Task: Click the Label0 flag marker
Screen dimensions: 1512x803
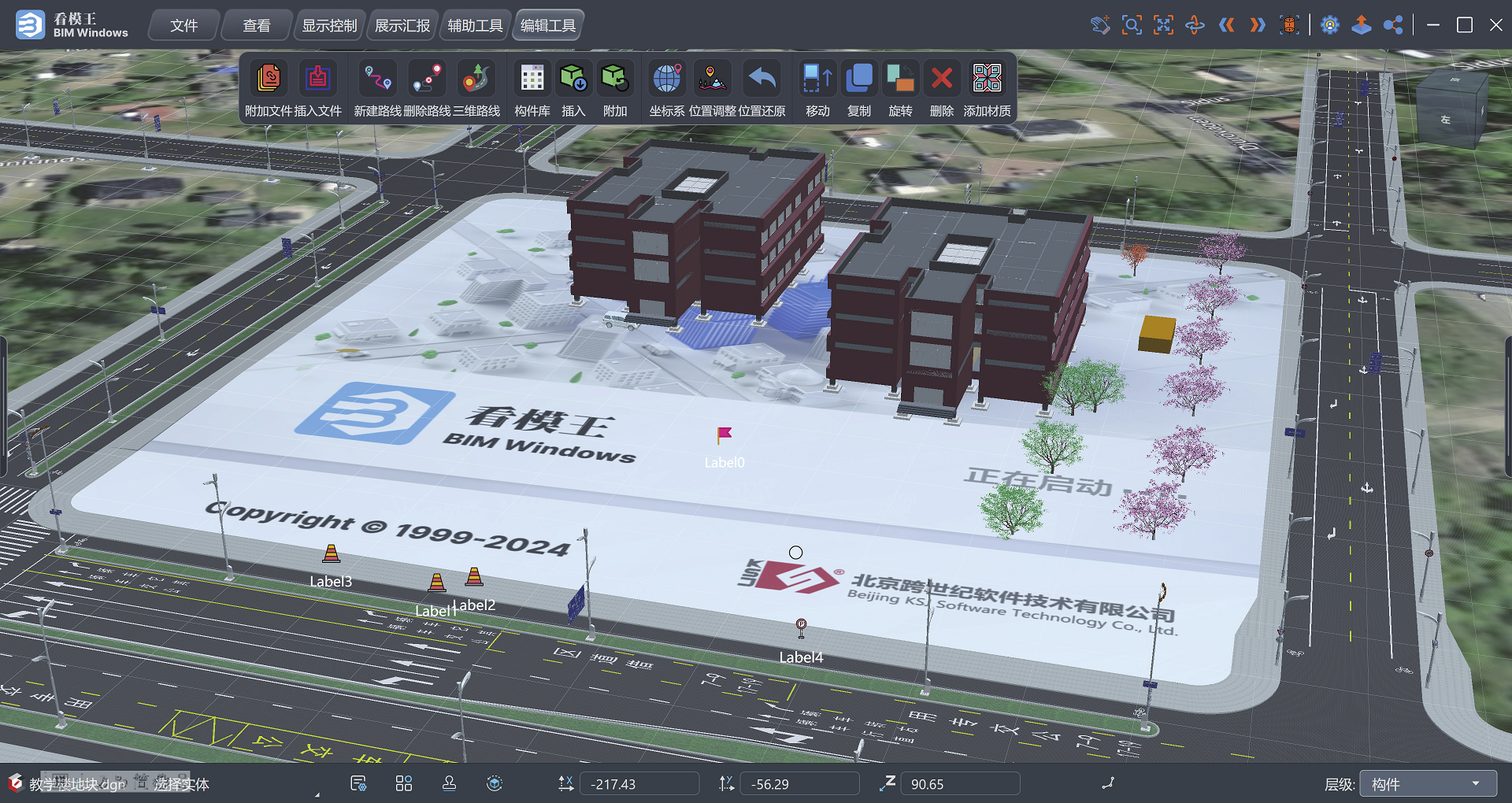Action: point(724,435)
